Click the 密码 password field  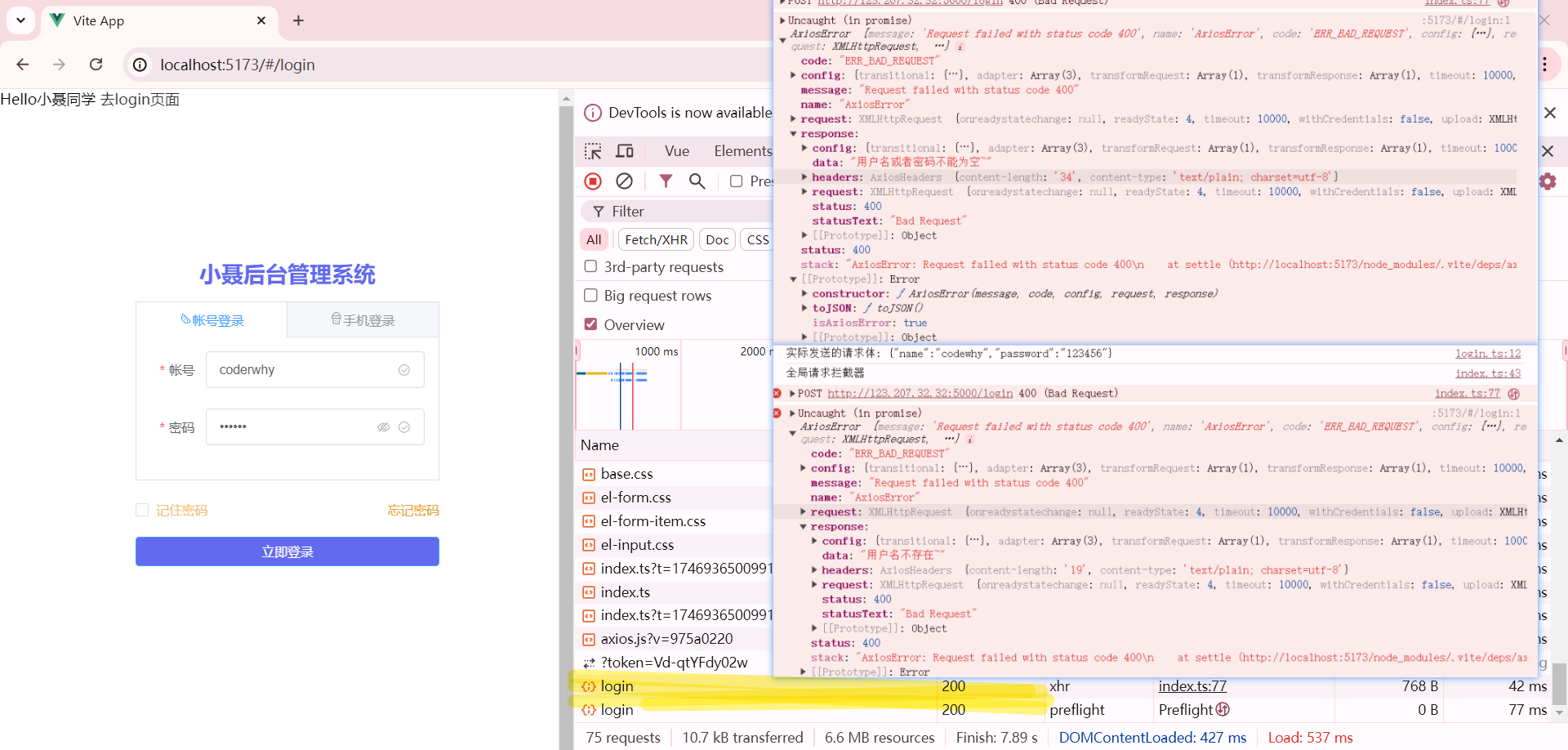[314, 427]
